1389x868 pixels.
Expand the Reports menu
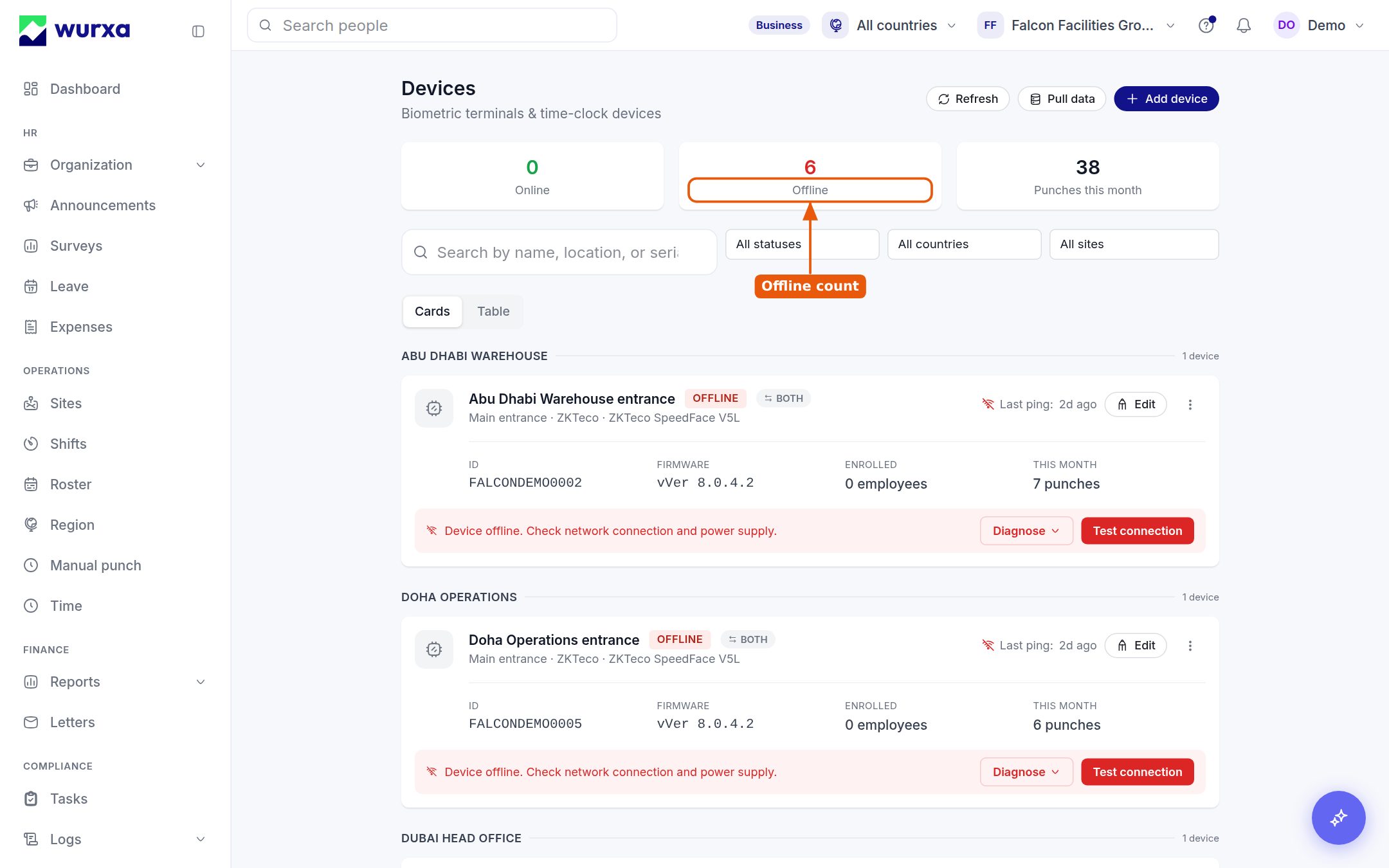click(x=115, y=682)
